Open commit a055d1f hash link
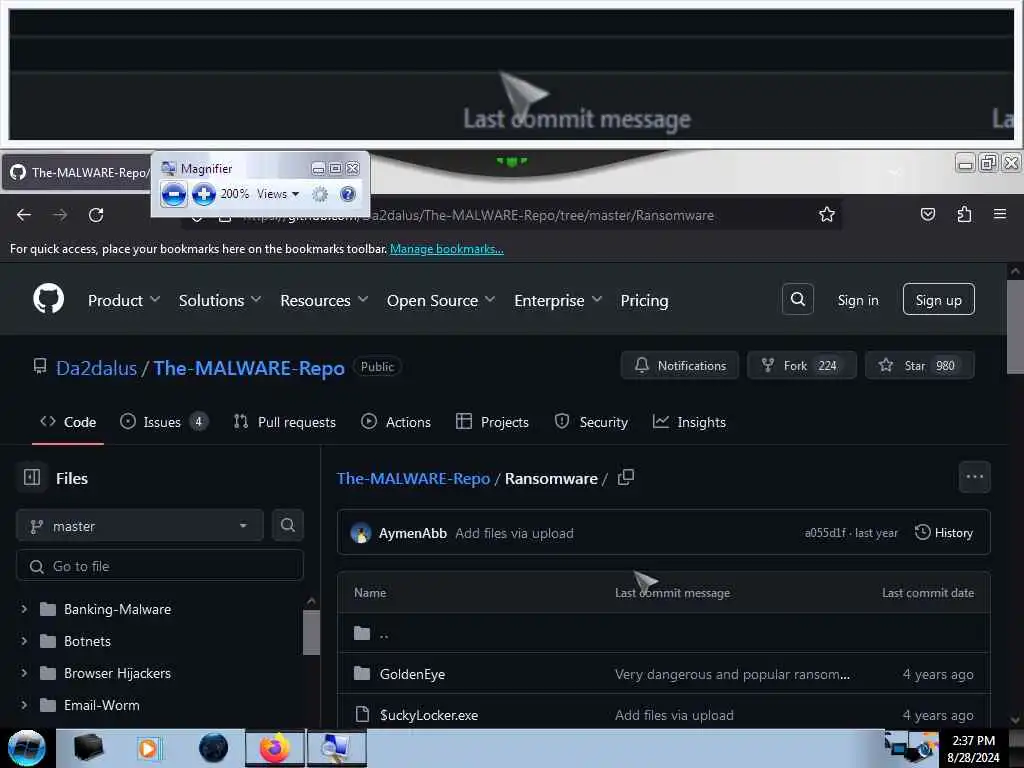 pyautogui.click(x=824, y=533)
